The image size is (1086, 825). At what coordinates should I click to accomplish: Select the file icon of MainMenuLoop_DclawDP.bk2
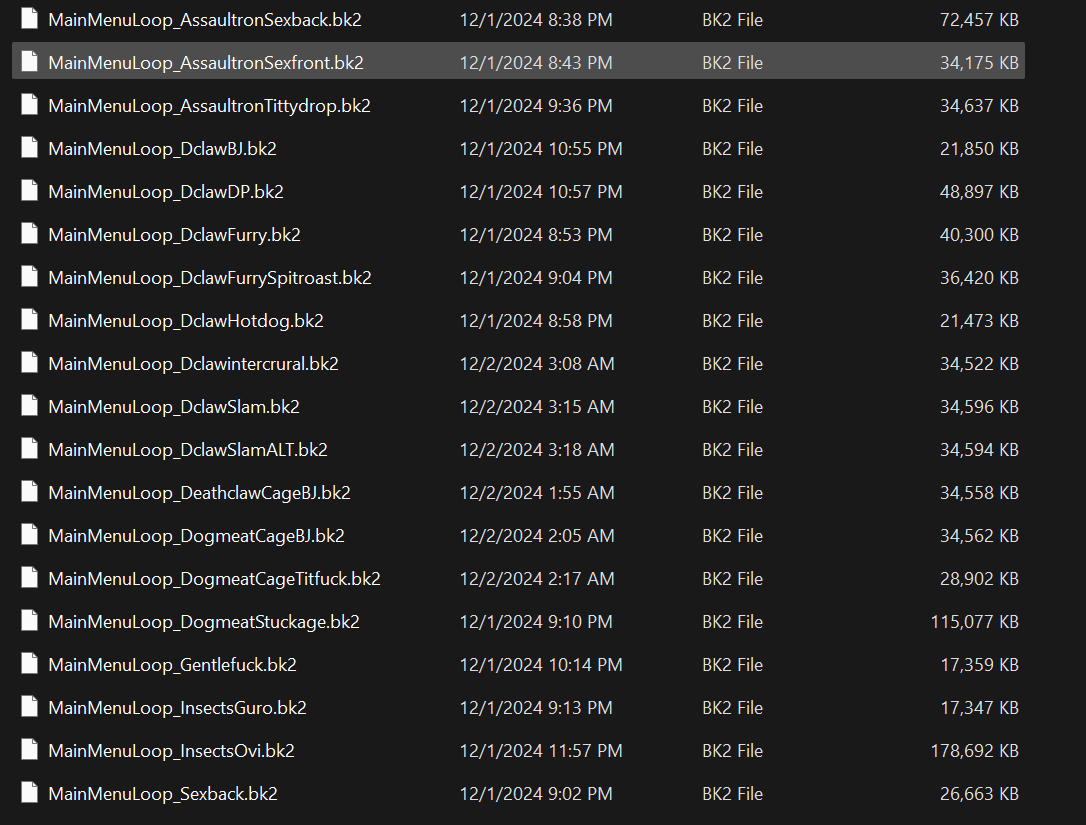click(29, 190)
